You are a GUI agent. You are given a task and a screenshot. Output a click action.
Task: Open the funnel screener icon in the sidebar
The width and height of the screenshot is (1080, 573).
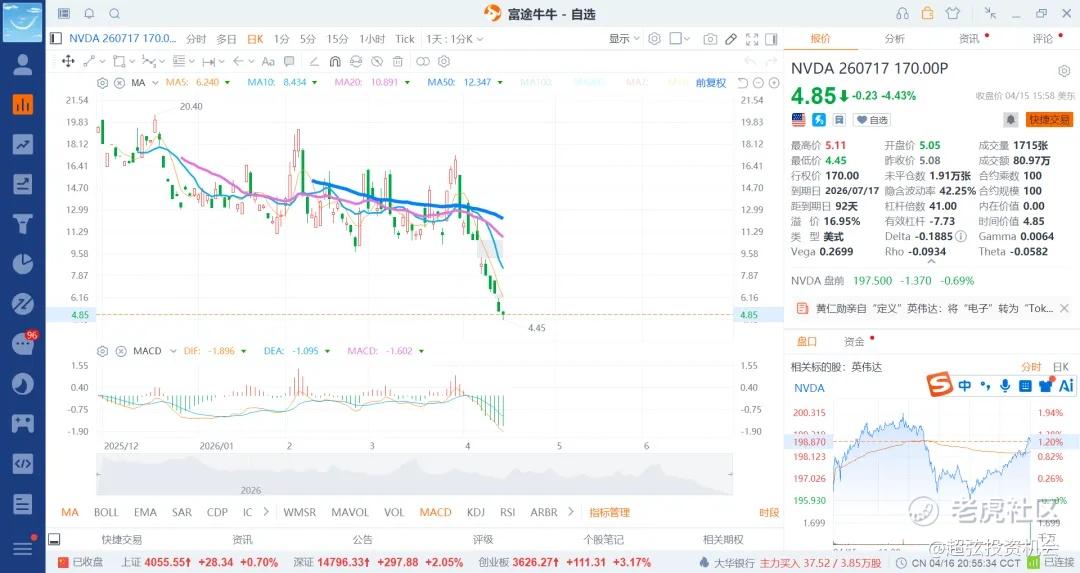point(22,223)
